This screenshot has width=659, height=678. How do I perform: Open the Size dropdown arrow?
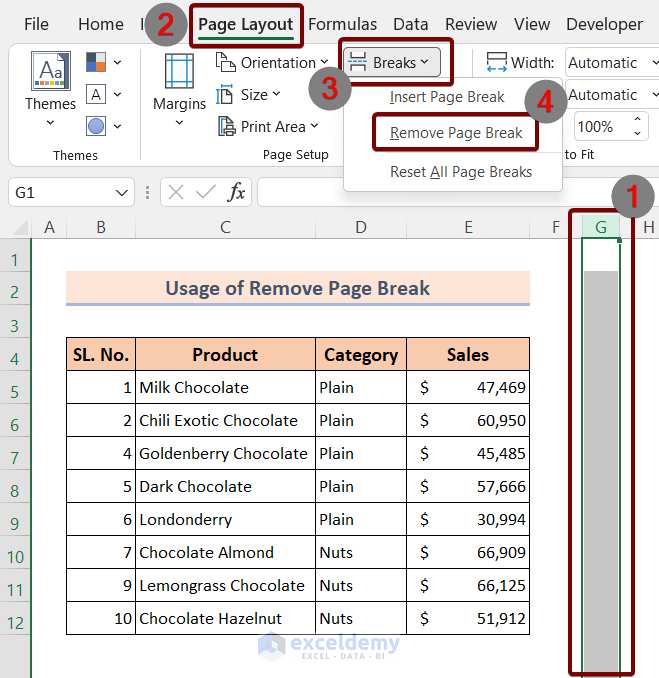pos(276,94)
